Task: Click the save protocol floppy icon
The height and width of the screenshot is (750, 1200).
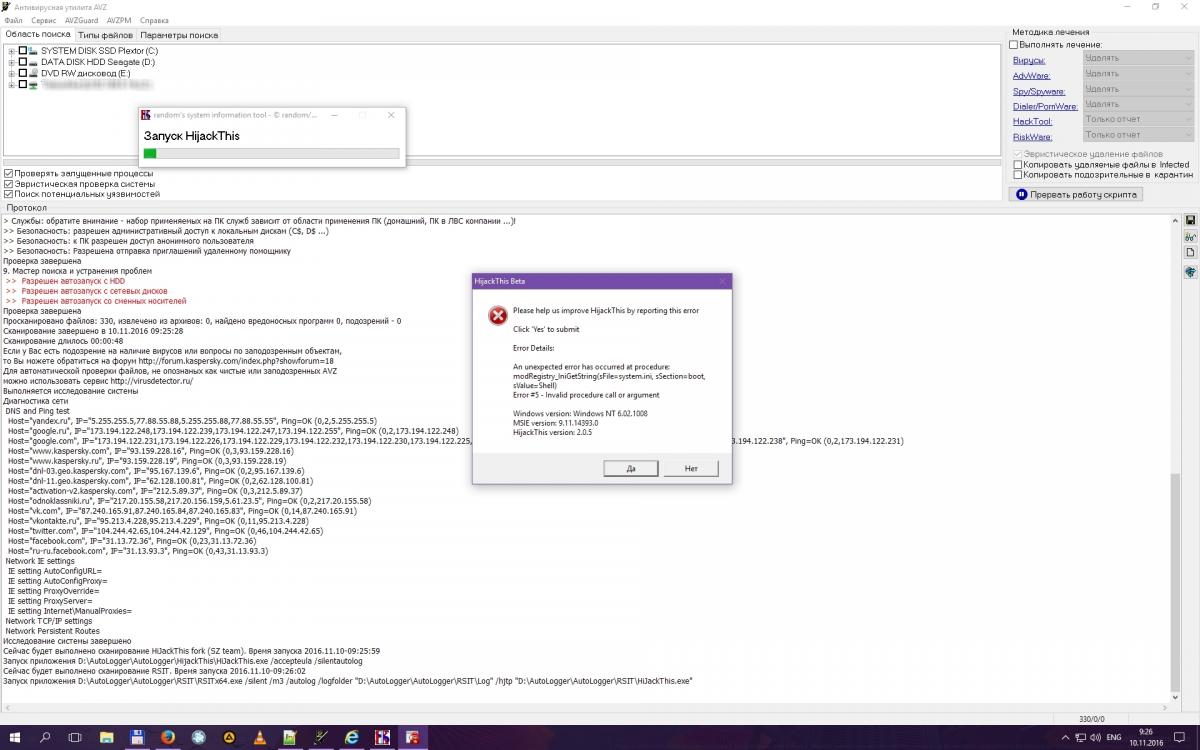Action: [x=1190, y=220]
